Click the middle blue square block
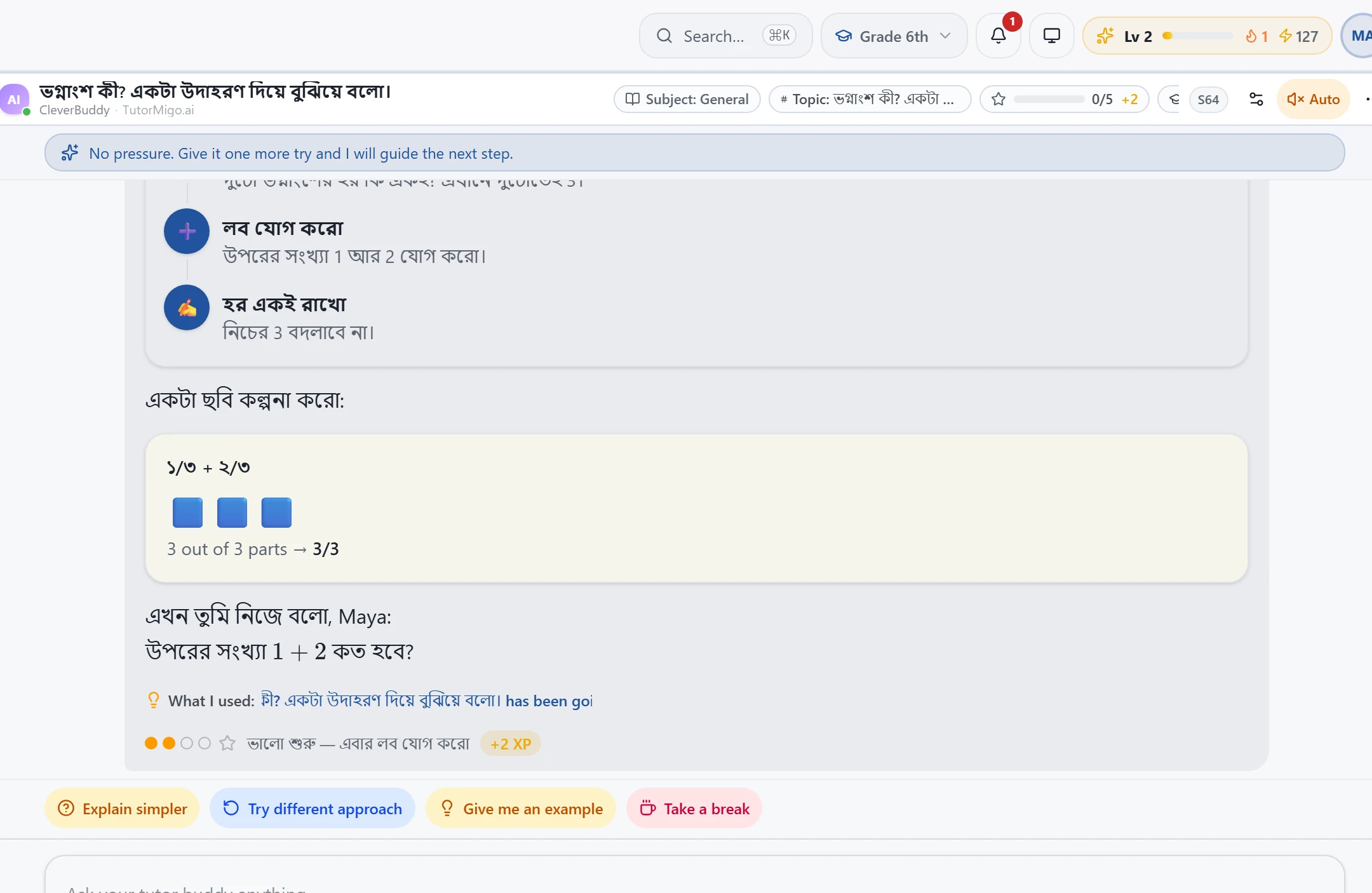The image size is (1372, 893). pos(232,513)
